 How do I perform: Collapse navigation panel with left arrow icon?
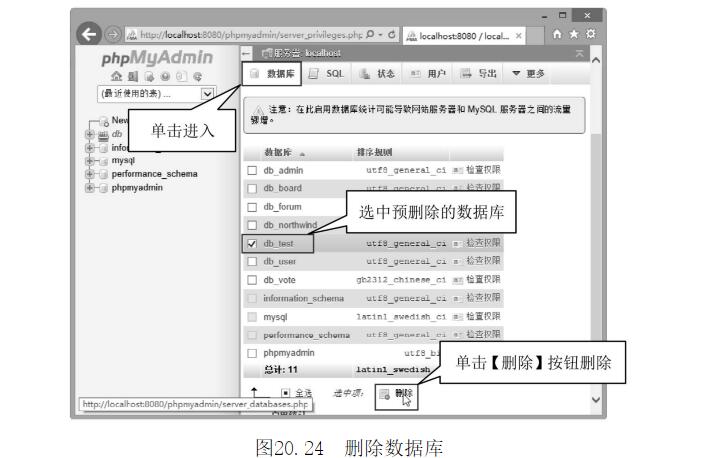pos(248,51)
